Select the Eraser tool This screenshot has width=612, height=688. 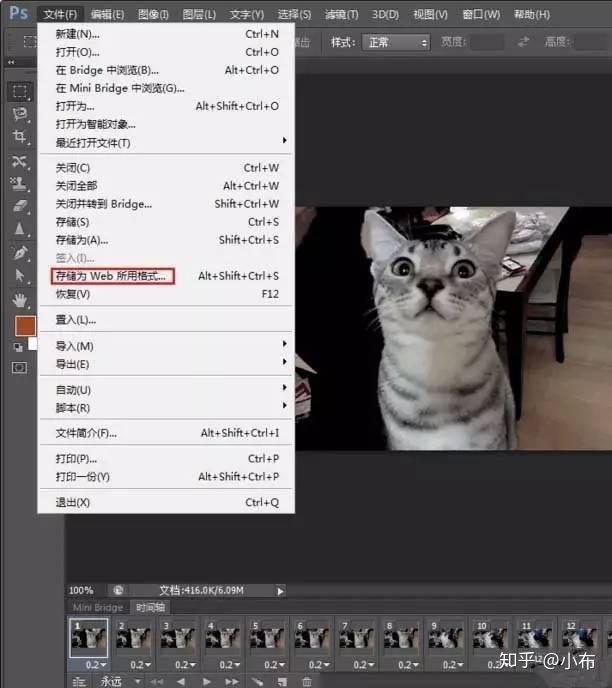point(20,206)
